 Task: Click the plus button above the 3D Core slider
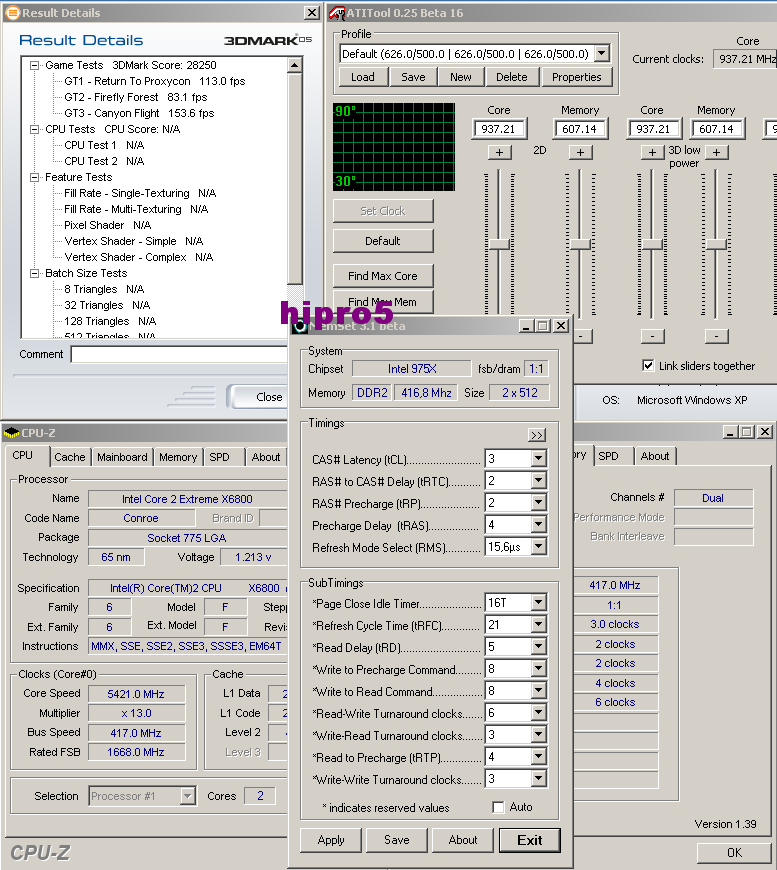[x=652, y=152]
